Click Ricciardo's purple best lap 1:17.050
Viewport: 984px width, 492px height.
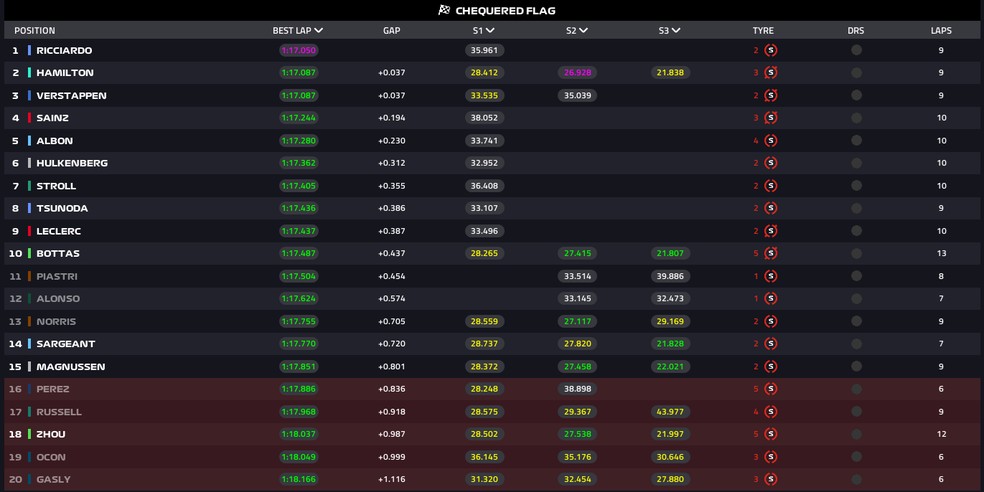(x=299, y=50)
